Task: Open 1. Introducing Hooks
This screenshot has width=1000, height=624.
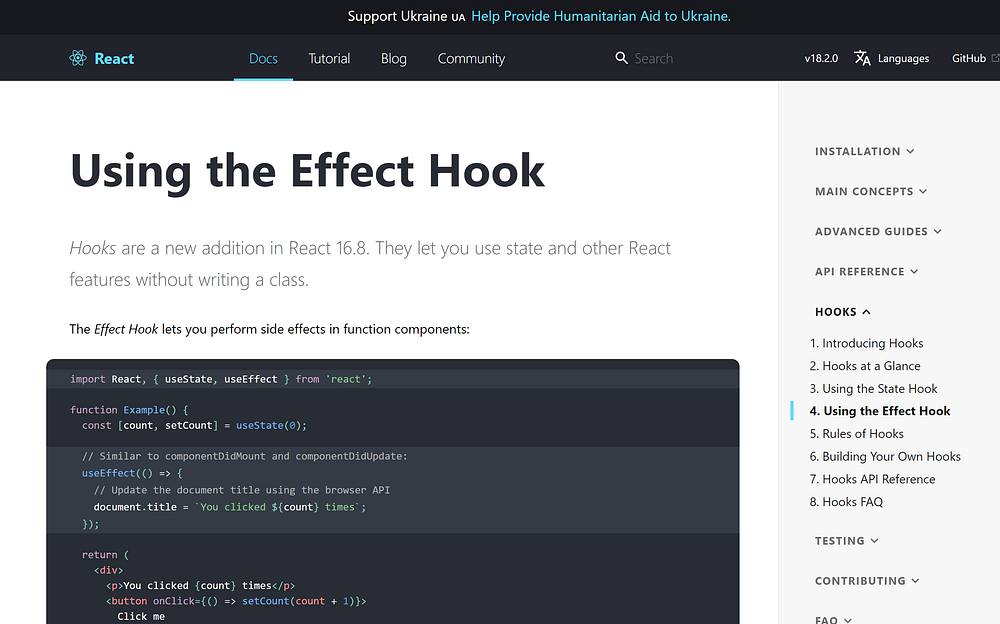Action: click(x=867, y=343)
